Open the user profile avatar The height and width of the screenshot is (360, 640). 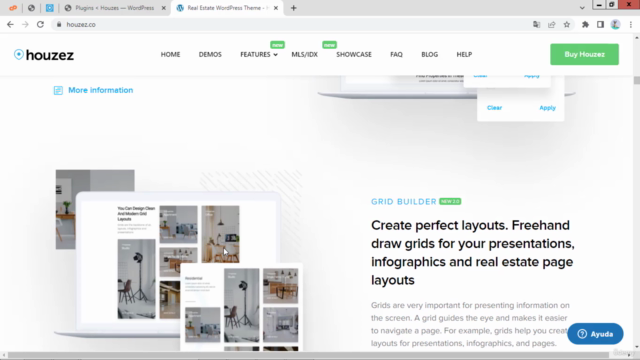point(616,24)
